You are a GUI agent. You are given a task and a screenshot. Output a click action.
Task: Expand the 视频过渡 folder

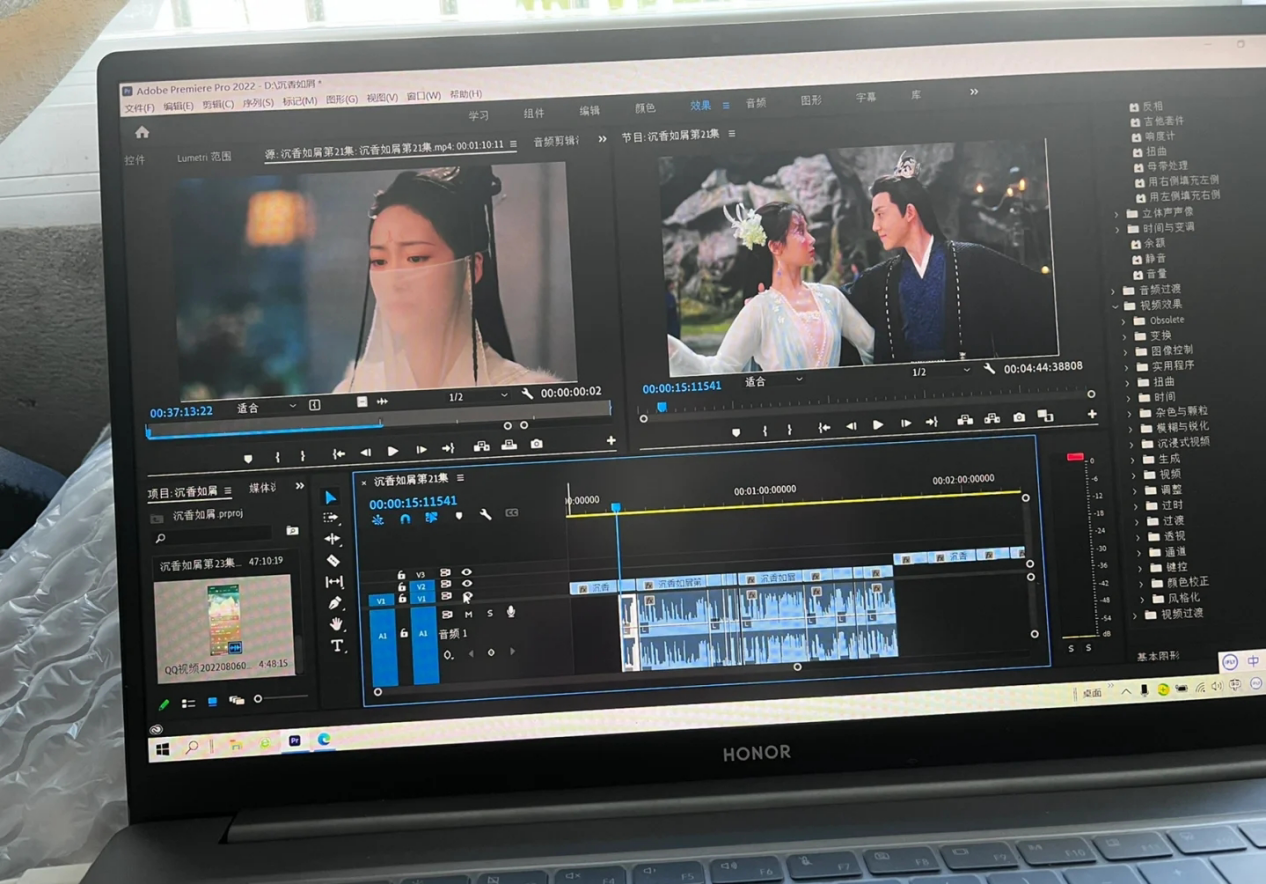click(x=1136, y=615)
